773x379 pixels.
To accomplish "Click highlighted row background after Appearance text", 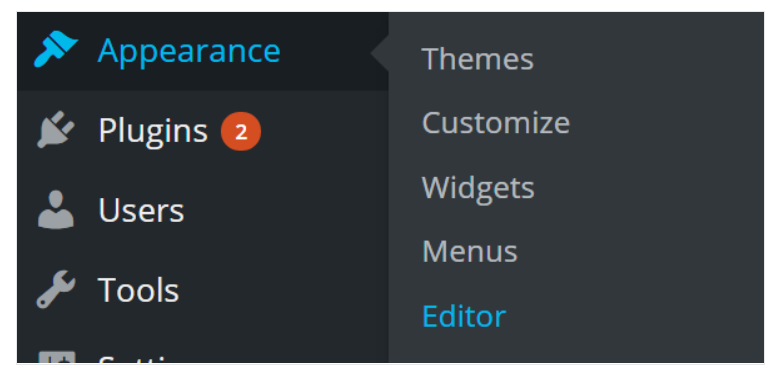I will pyautogui.click(x=325, y=51).
